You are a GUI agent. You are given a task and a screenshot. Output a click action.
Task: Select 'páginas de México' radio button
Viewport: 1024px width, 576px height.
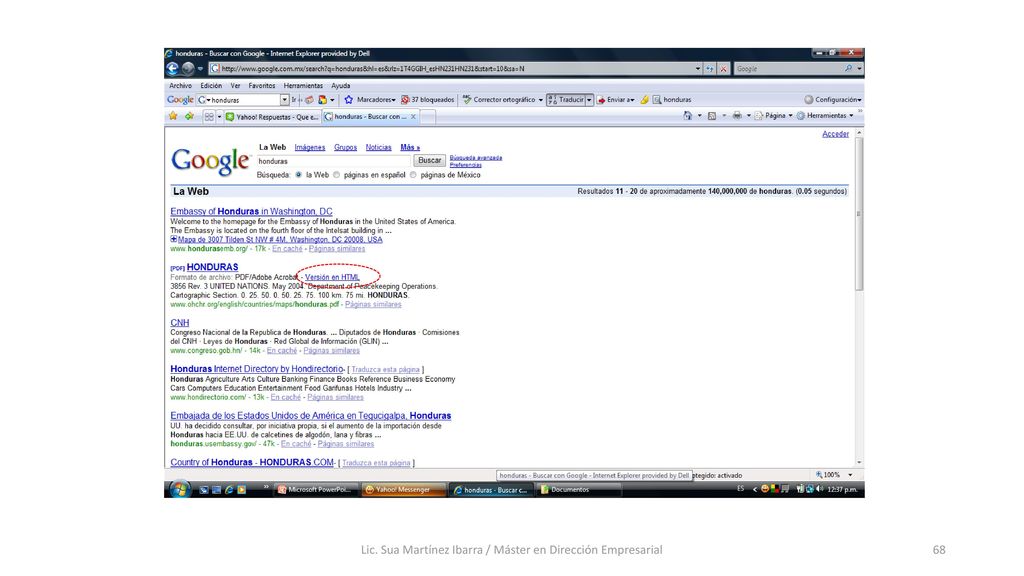(413, 175)
